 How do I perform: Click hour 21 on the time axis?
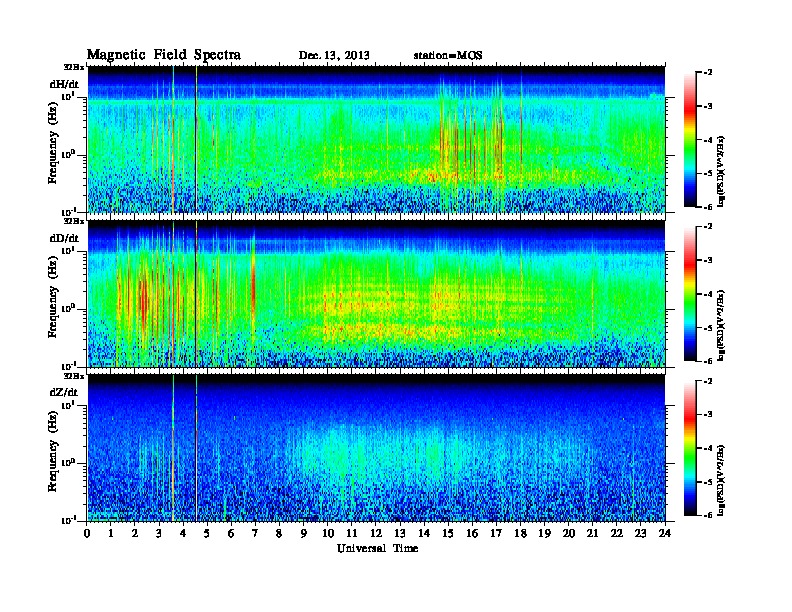pos(592,534)
